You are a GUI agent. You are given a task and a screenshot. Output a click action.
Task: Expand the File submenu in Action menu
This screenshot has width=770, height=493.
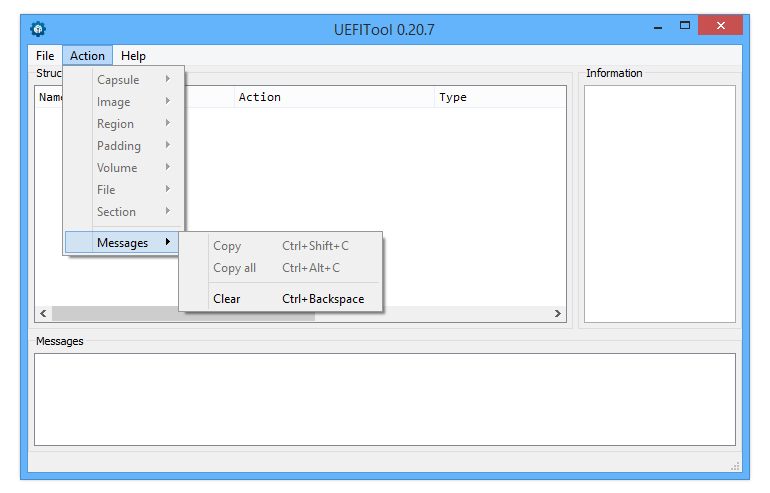pos(124,190)
